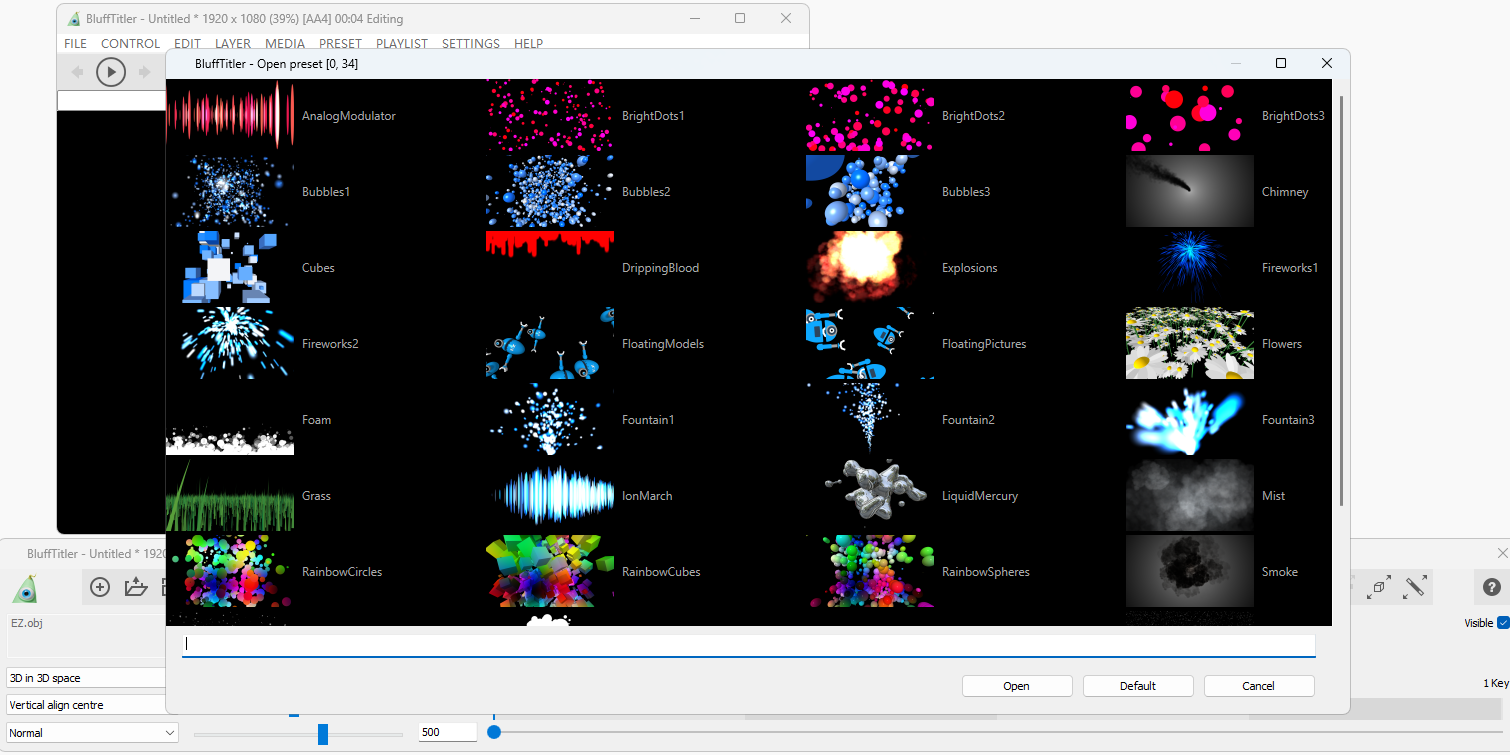Click the help question mark icon
The image size is (1510, 755).
1491,588
